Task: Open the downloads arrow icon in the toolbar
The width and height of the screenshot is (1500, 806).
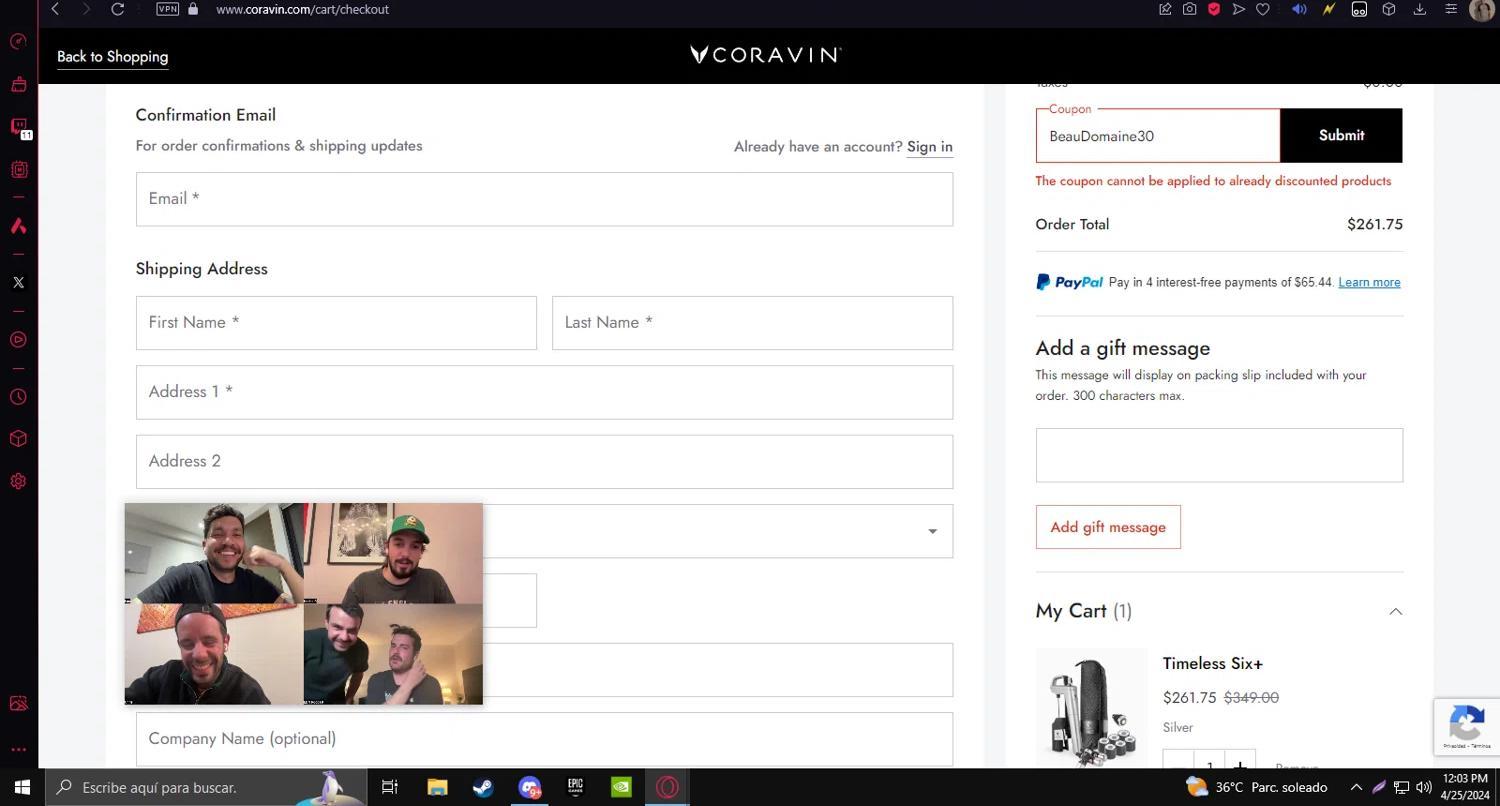Action: point(1419,9)
